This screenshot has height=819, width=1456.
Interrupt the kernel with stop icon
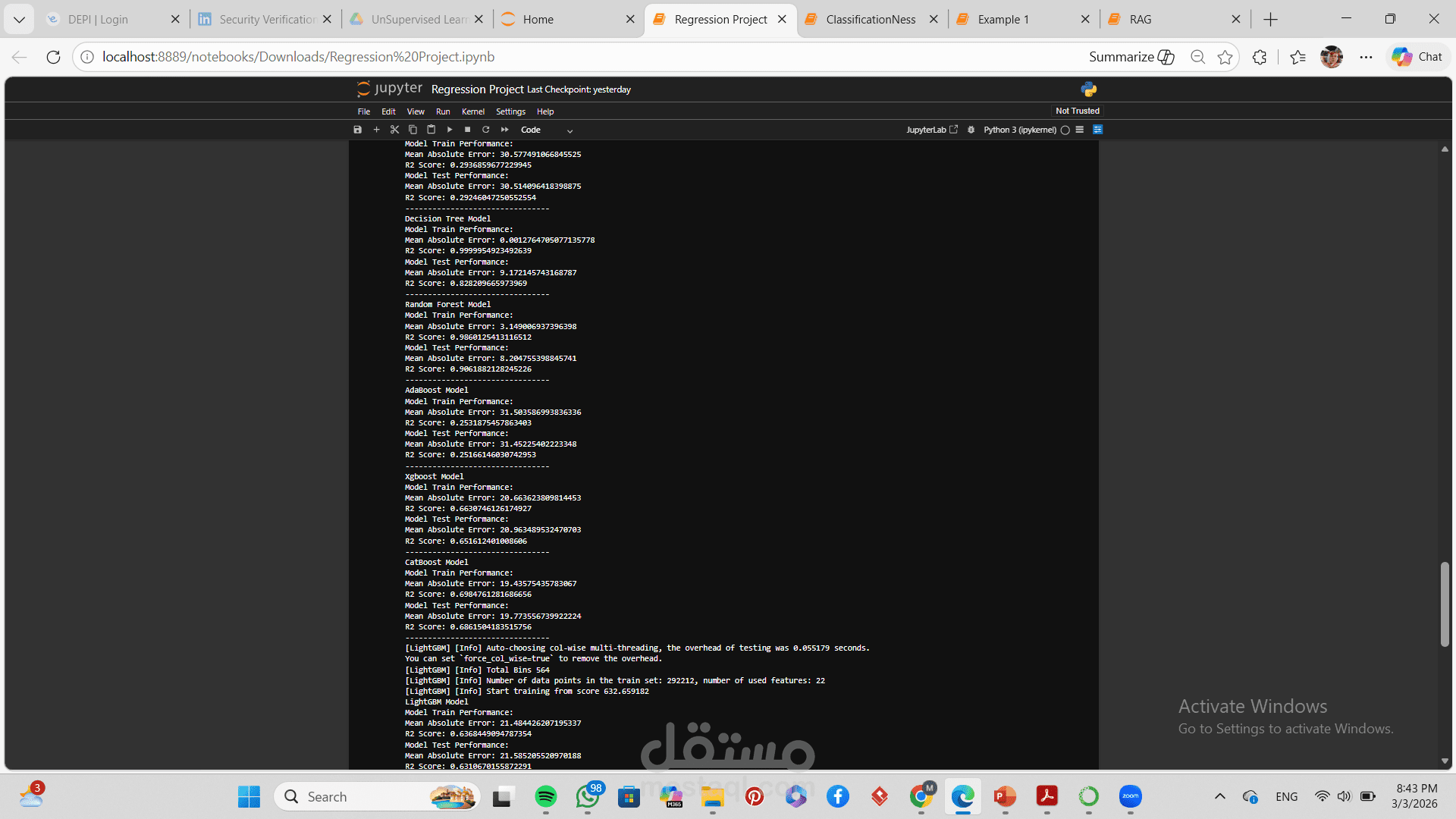(467, 130)
